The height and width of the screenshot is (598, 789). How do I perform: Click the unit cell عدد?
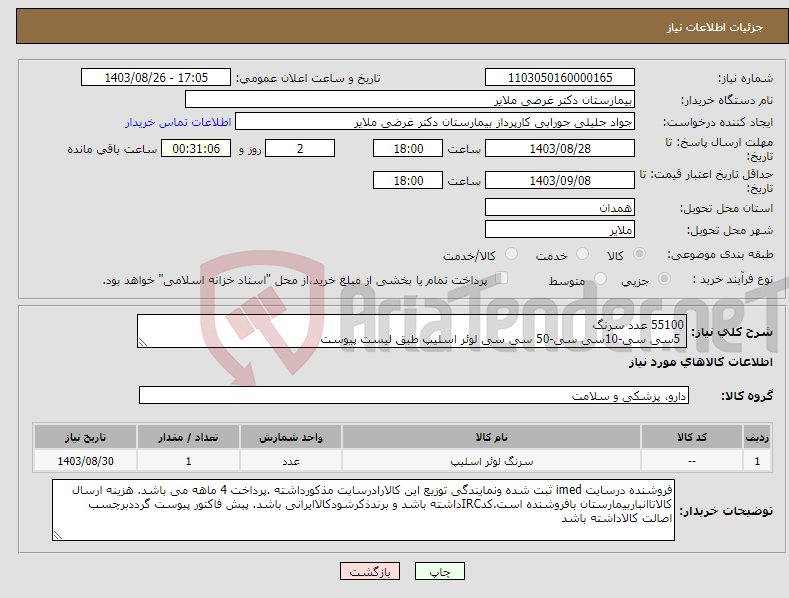pos(291,461)
